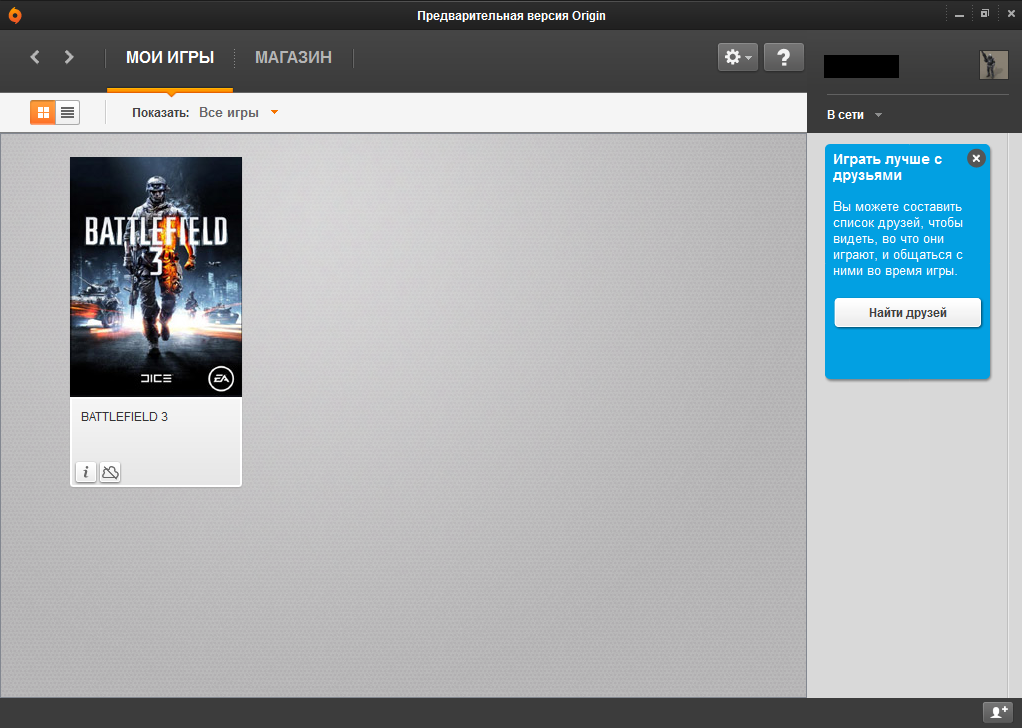Viewport: 1022px width, 728px height.
Task: Click the Origin logo icon
Action: [14, 15]
